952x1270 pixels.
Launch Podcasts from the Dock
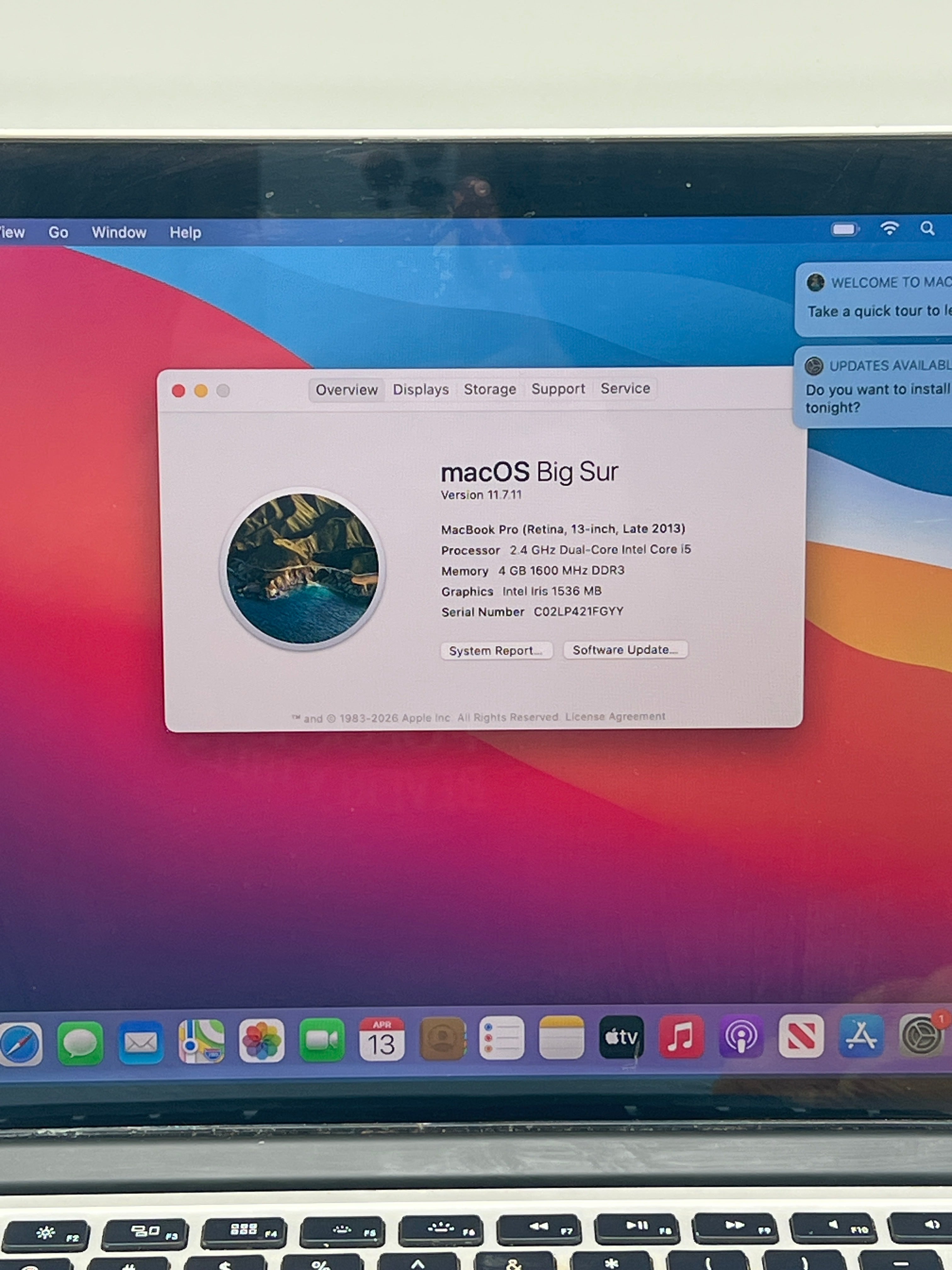(741, 1036)
